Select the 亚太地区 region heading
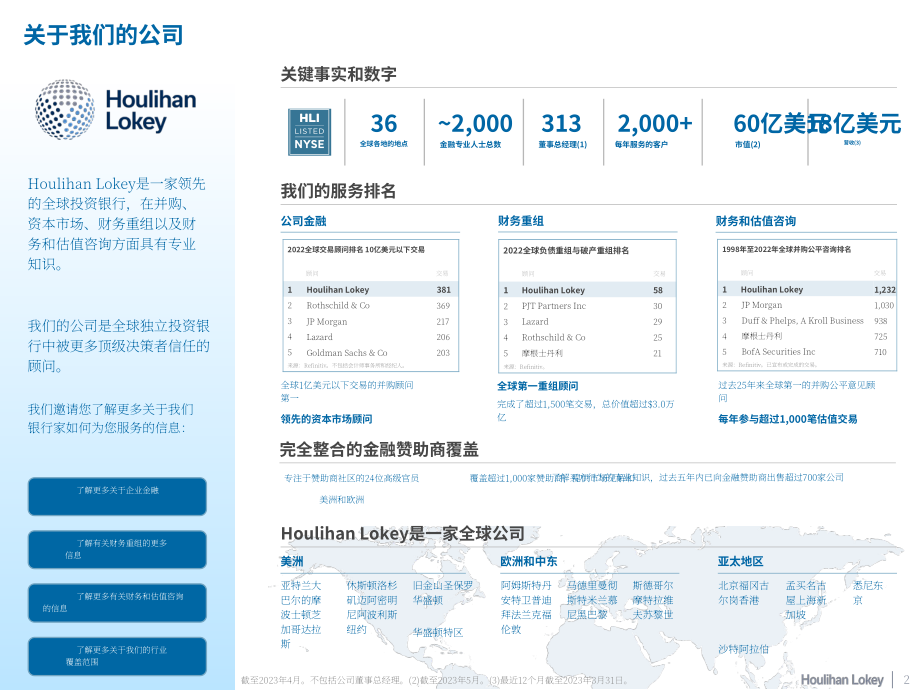920x690 pixels. (740, 562)
